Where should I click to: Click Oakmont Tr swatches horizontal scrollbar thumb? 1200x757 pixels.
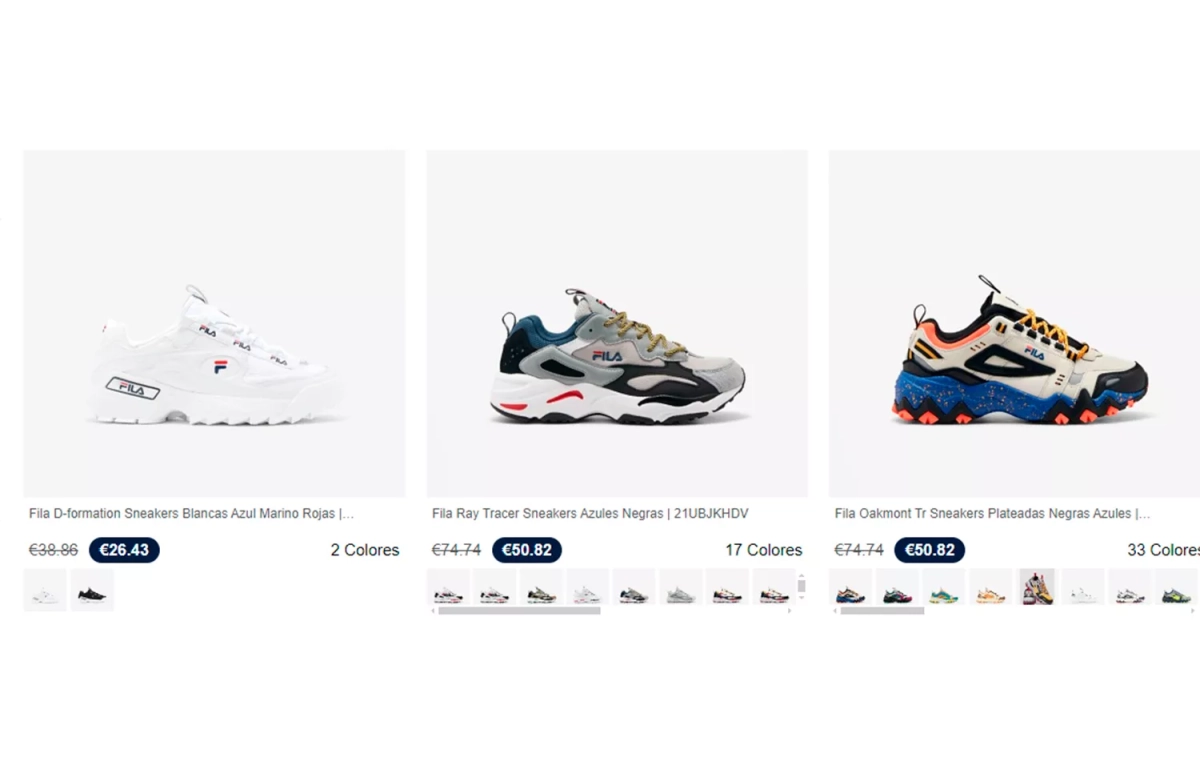point(882,610)
